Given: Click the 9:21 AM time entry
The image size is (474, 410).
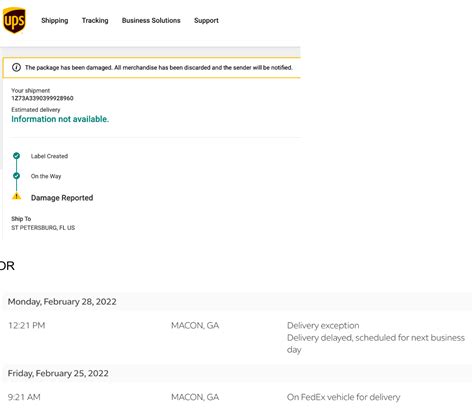Looking at the screenshot, I should coord(24,397).
